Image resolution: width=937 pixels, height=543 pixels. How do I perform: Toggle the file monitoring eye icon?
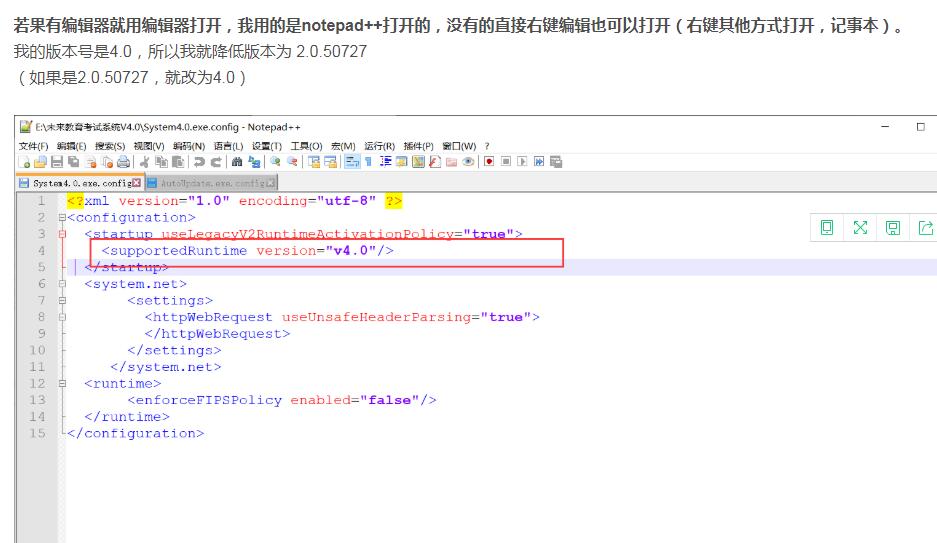[x=468, y=162]
